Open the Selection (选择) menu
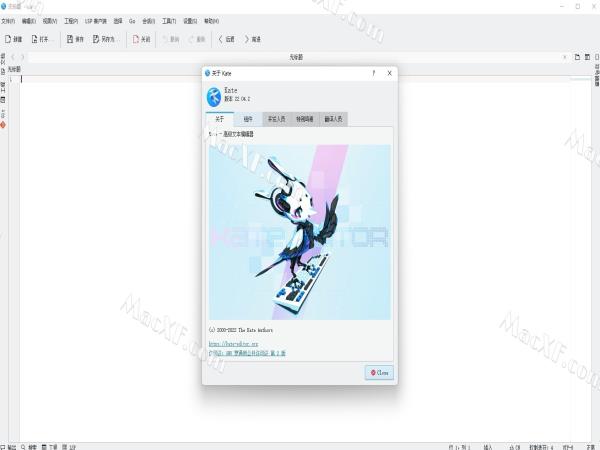Viewport: 600px width, 450px height. 118,21
